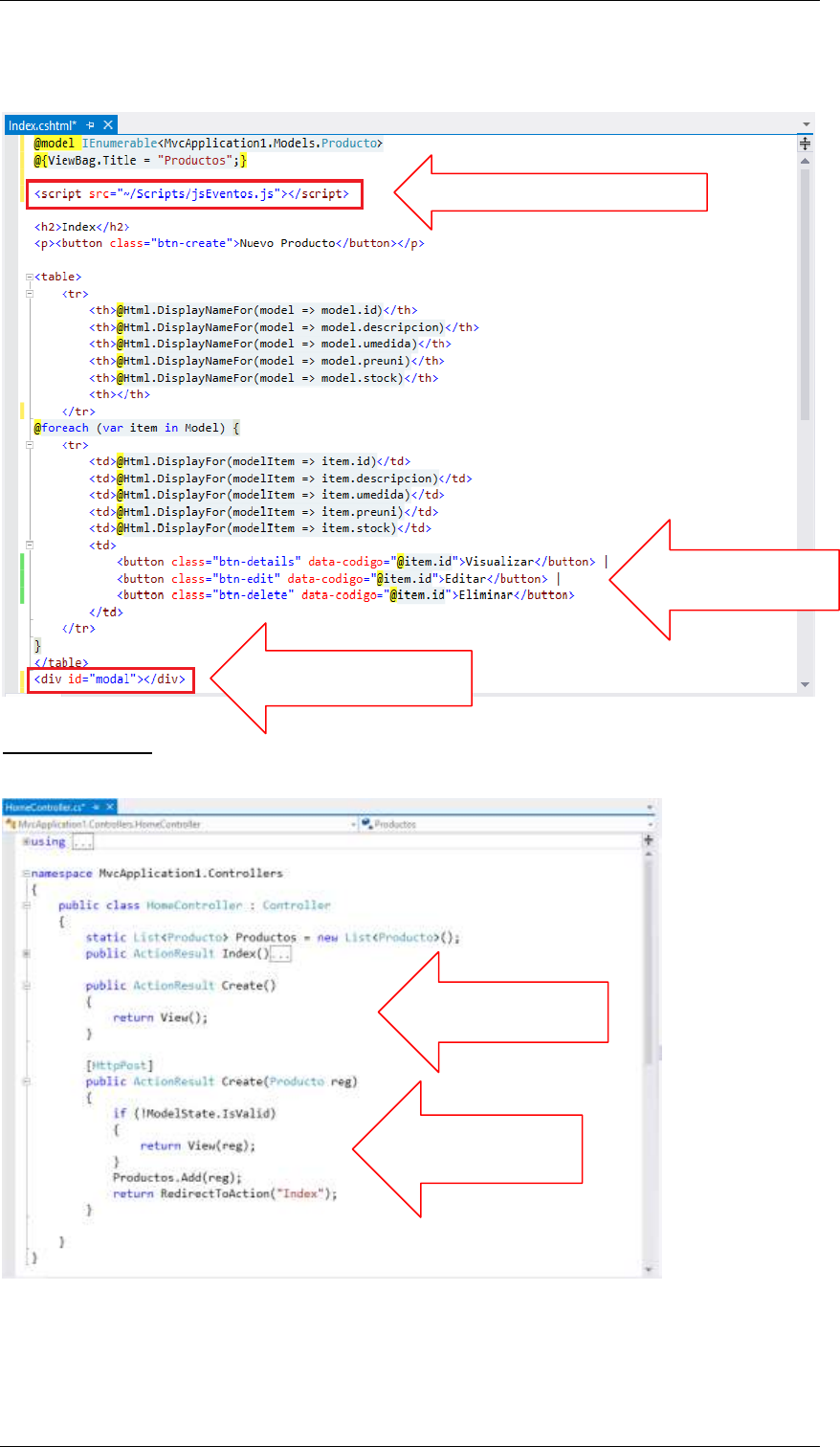Click the split-view handle in HomeController.cs editor
Image resolution: width=840 pixels, height=1447 pixels.
tap(649, 840)
